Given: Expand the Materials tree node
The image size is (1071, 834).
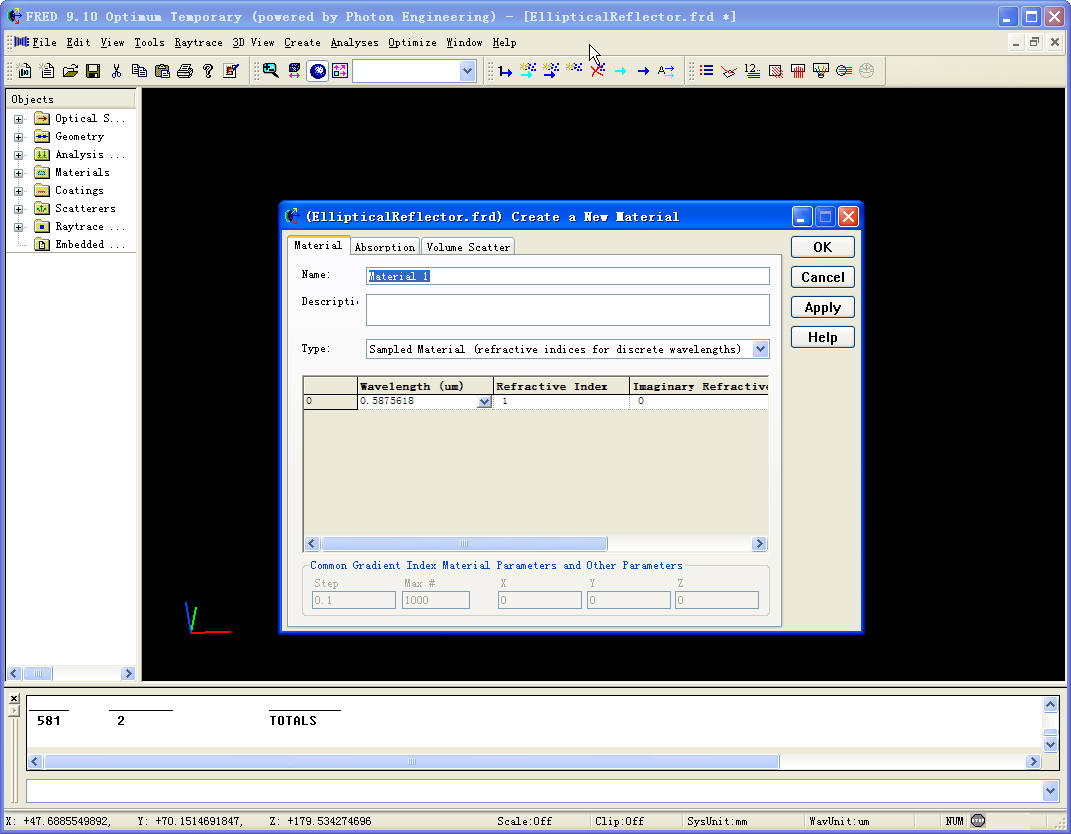Looking at the screenshot, I should (18, 173).
